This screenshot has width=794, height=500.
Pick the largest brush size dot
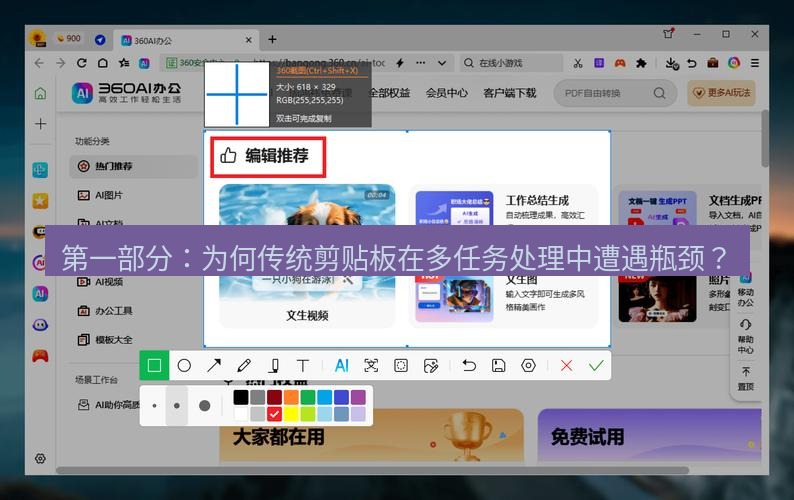point(205,406)
